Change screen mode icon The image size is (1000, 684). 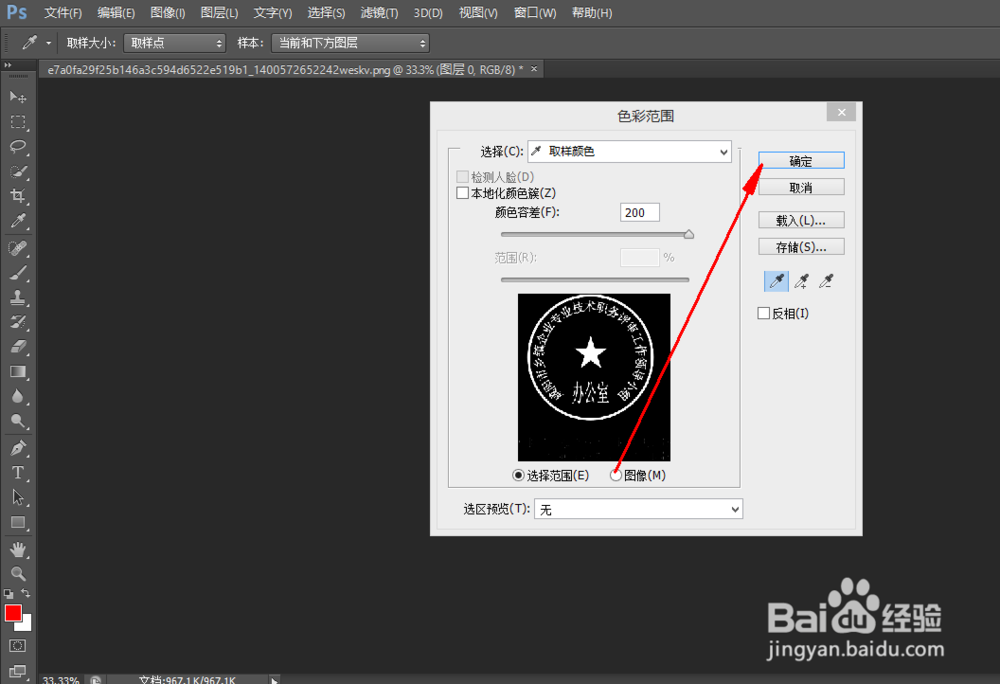tap(18, 671)
